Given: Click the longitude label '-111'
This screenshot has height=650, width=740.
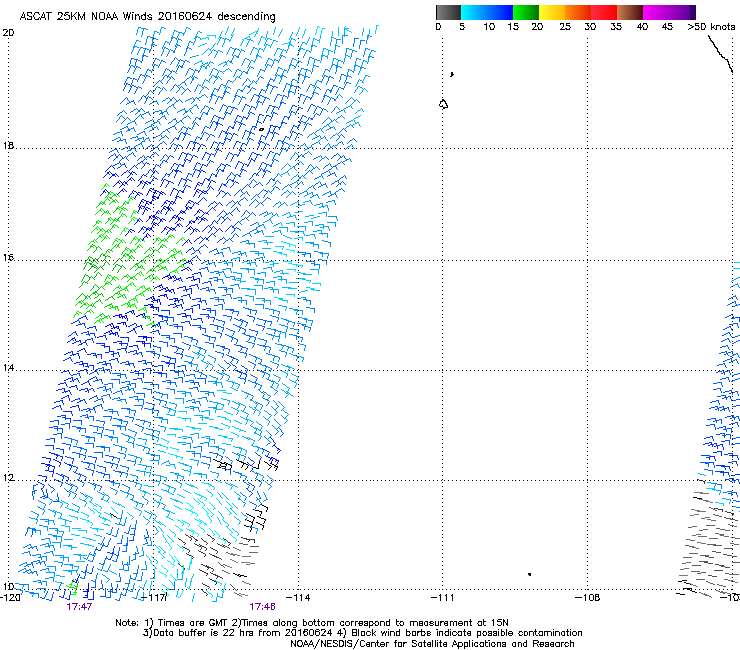Looking at the screenshot, I should 442,598.
